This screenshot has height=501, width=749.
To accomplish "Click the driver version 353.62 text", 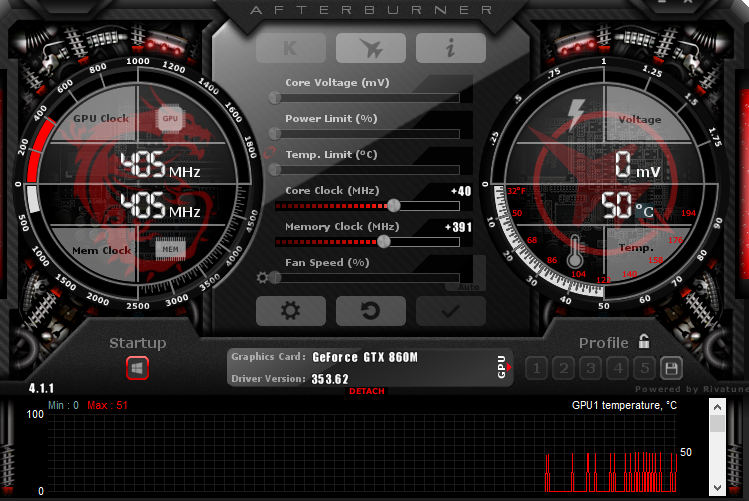I will (330, 379).
